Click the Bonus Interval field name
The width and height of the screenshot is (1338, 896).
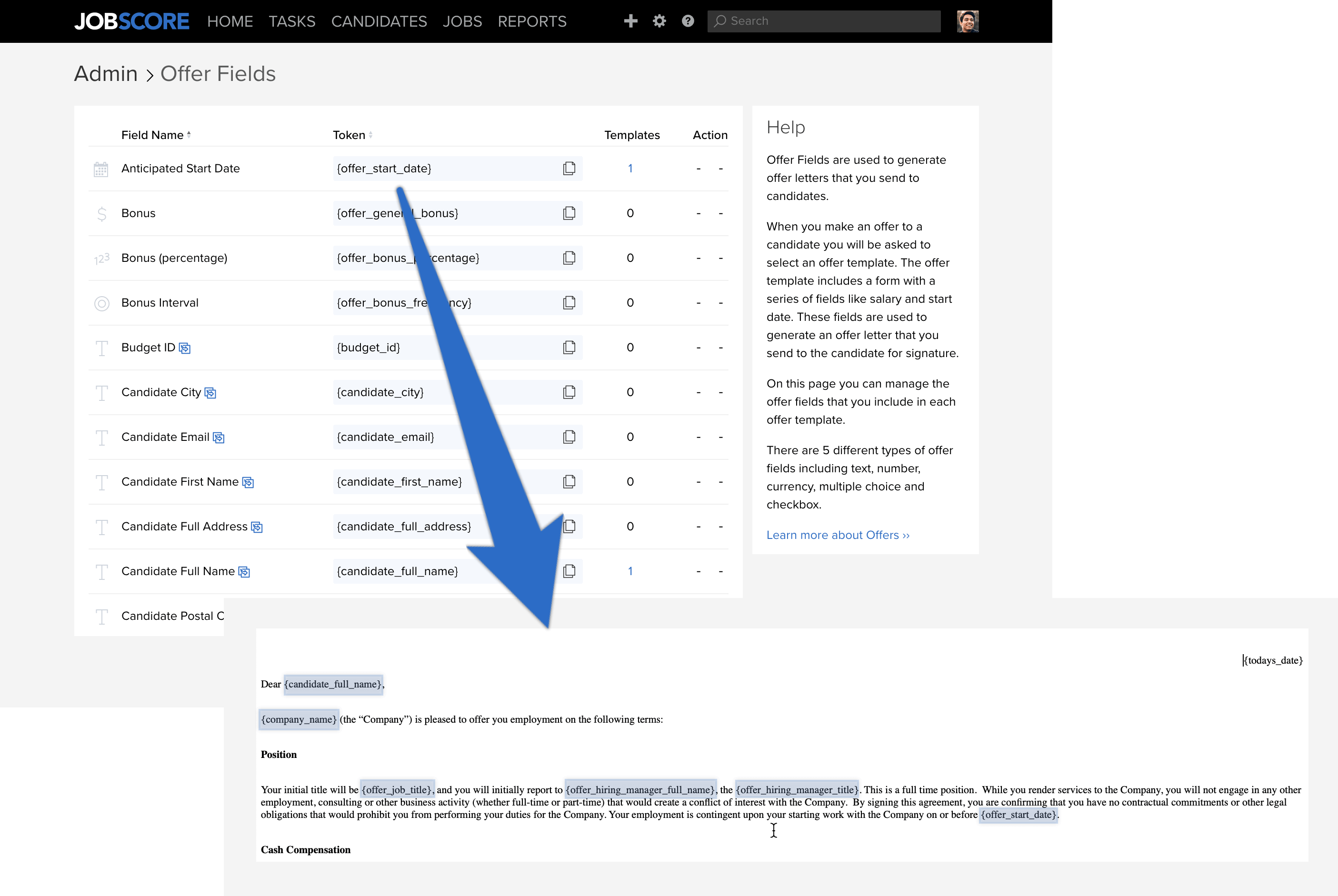pos(160,302)
